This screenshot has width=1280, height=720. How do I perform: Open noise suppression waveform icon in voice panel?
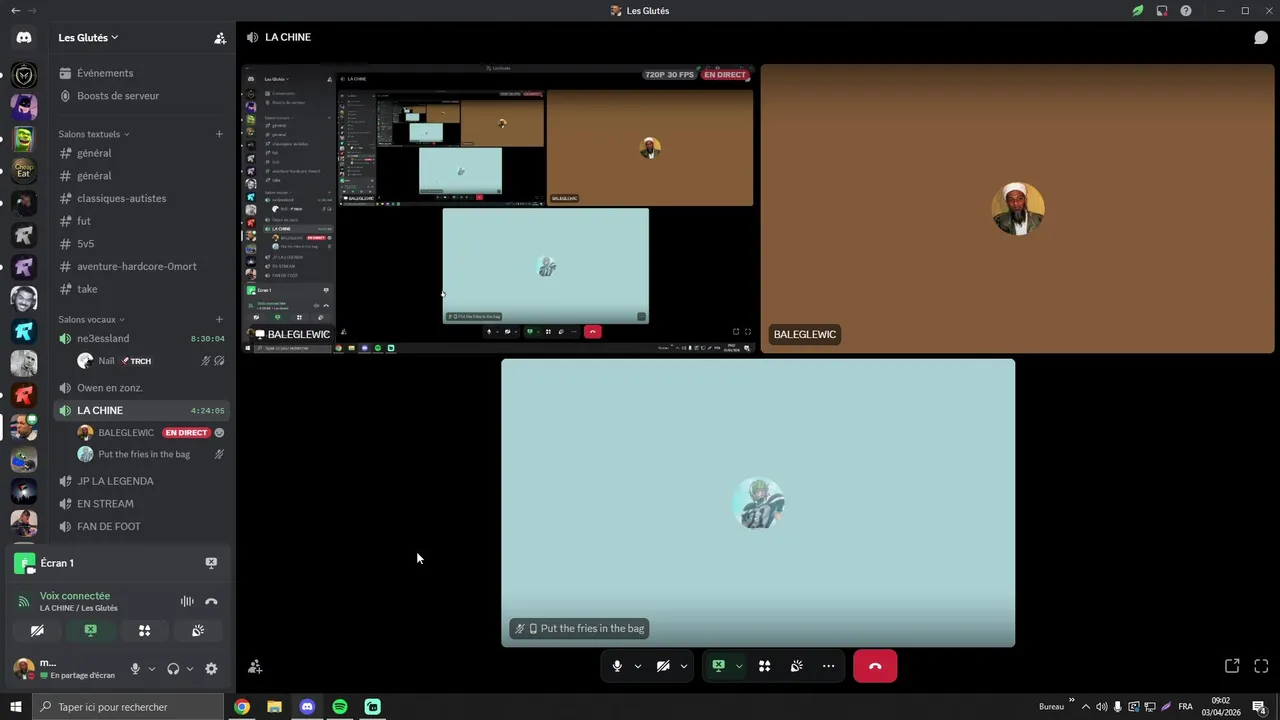187,601
